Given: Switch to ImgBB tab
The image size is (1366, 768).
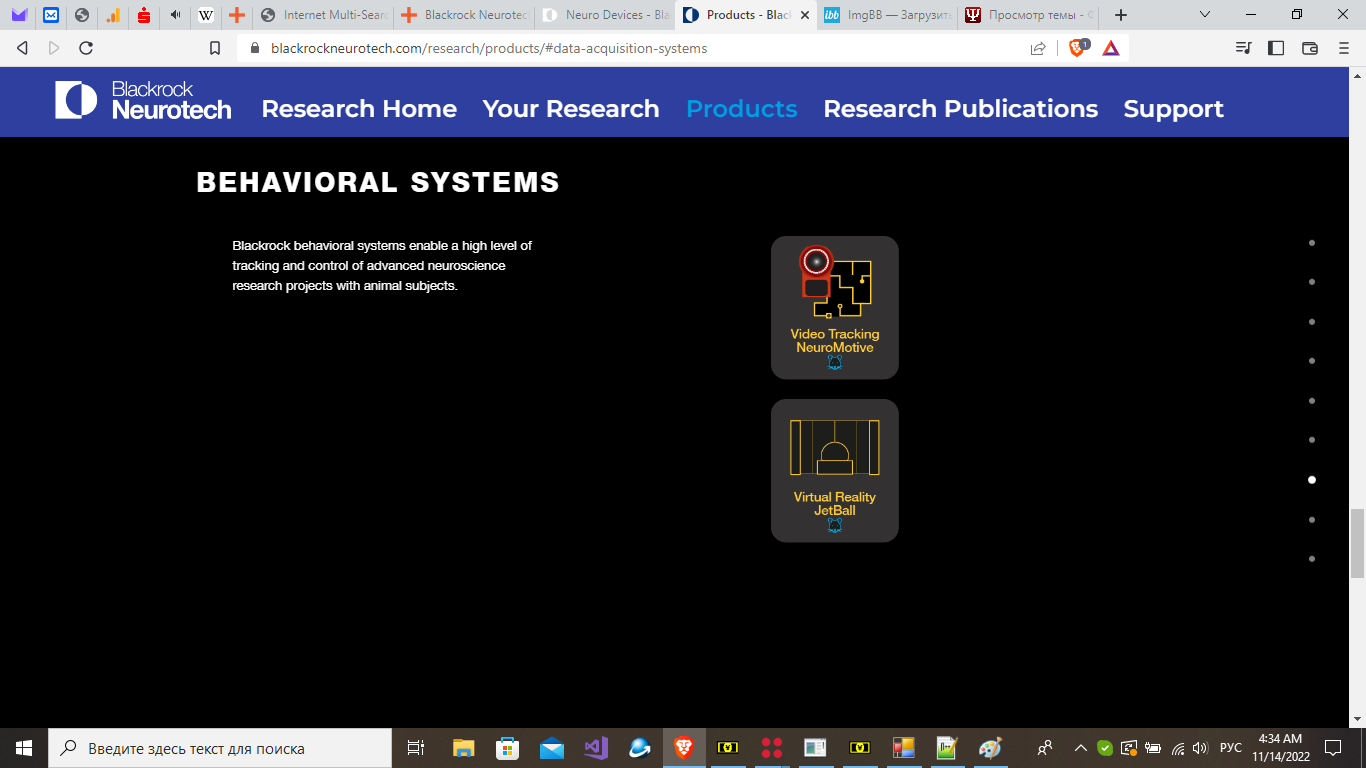Looking at the screenshot, I should pos(887,15).
